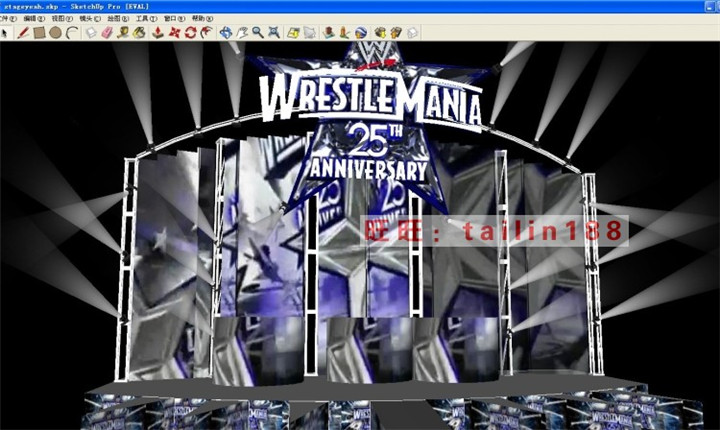The height and width of the screenshot is (430, 720).
Task: Click the grayed Share Component icon
Action: coord(412,33)
